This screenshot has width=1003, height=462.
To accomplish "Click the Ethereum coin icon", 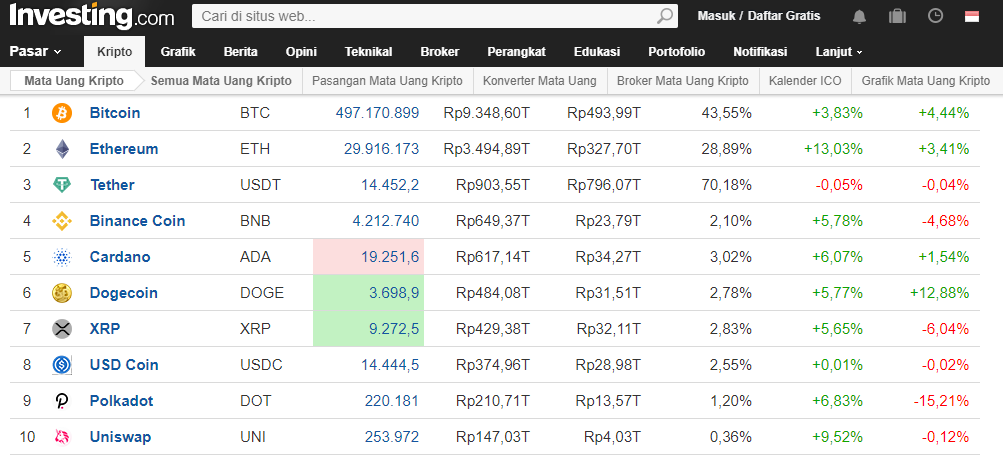I will pyautogui.click(x=62, y=149).
